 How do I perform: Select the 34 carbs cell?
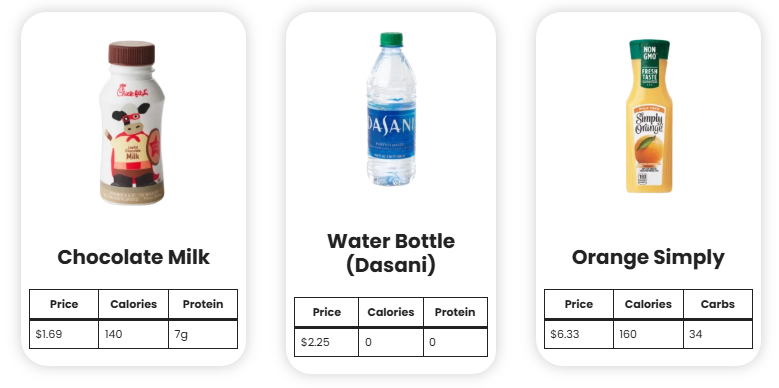718,334
